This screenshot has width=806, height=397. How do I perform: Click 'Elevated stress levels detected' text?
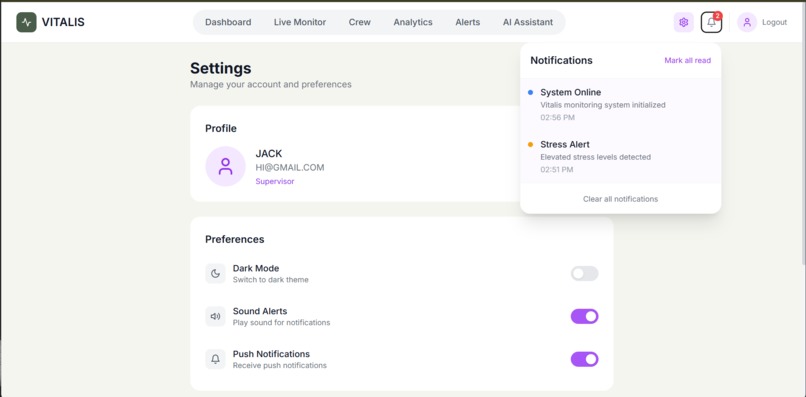point(595,157)
